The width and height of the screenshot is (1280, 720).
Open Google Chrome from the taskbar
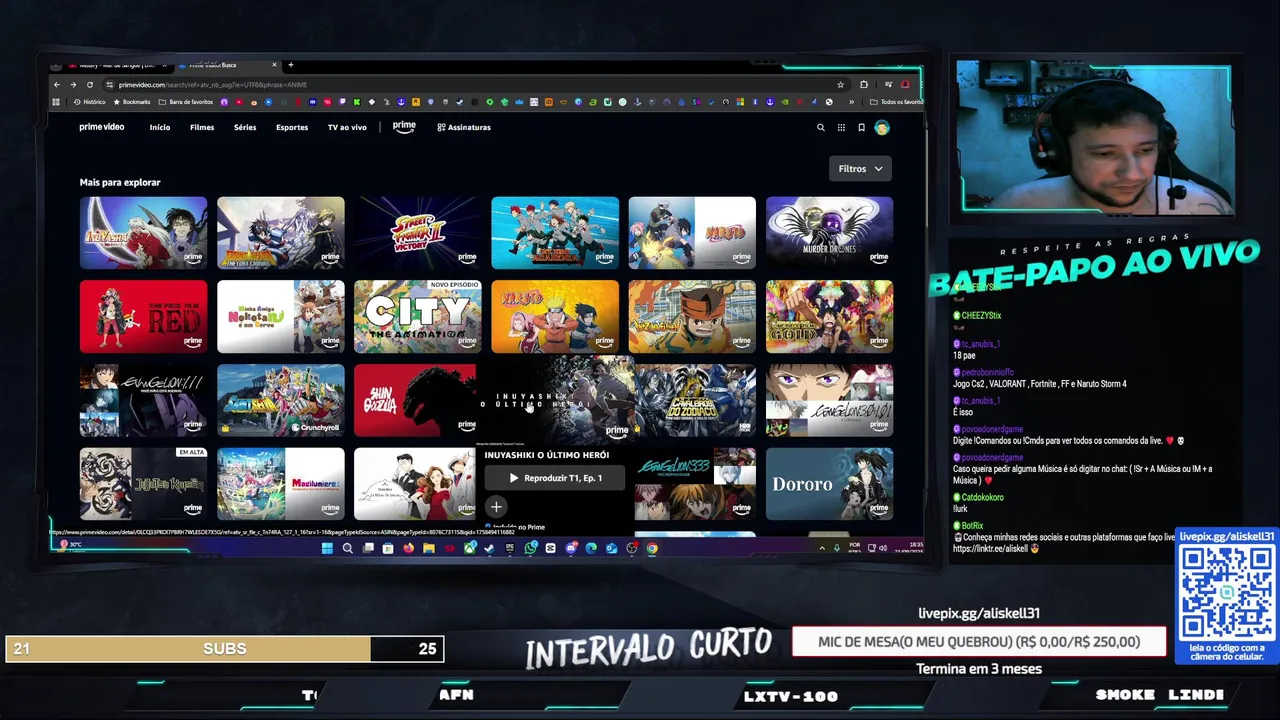click(652, 548)
